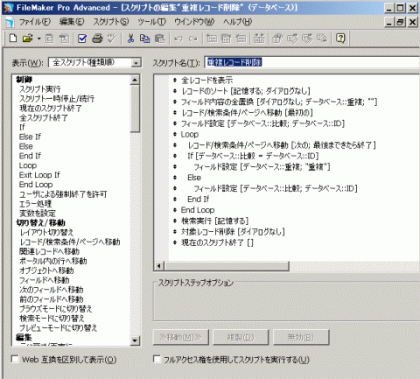Open the ヘルプ(H) menu
Viewport: 420px width, 379px height.
tap(238, 22)
